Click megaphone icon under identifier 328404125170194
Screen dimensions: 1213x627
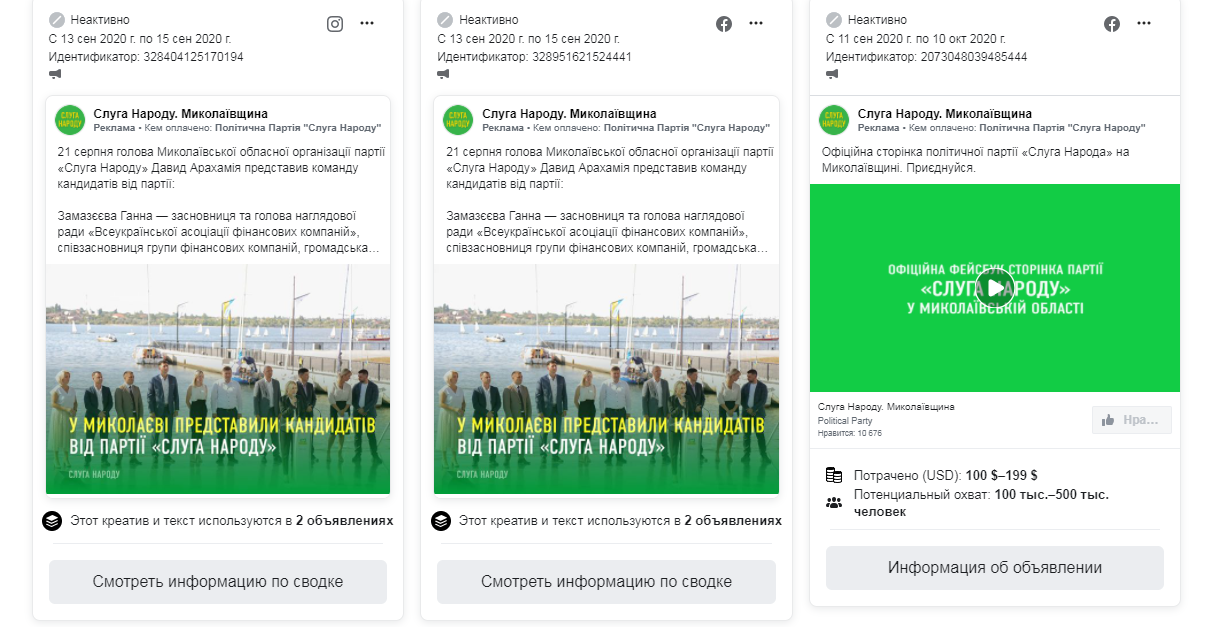tap(55, 75)
